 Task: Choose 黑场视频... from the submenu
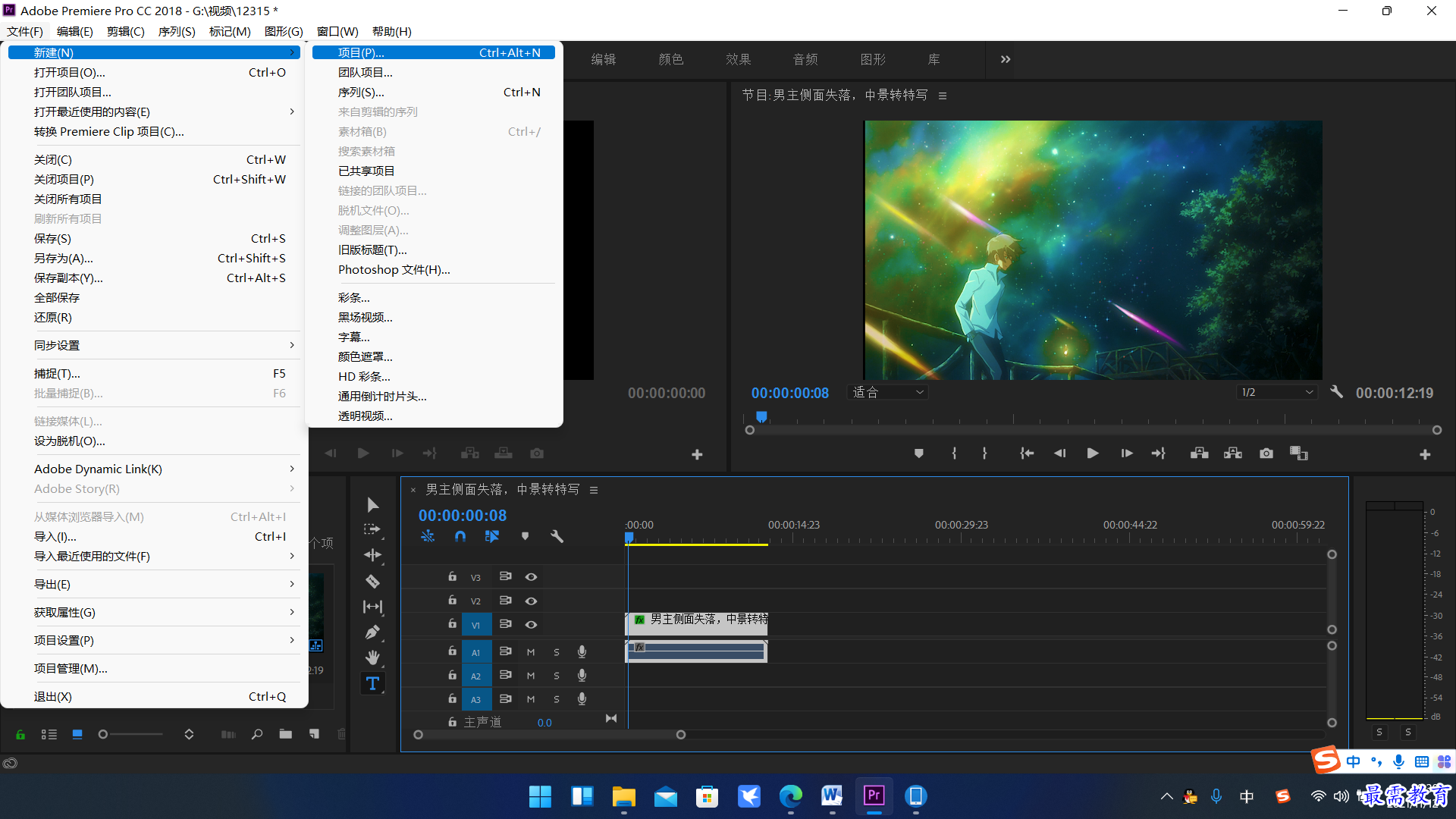434,317
